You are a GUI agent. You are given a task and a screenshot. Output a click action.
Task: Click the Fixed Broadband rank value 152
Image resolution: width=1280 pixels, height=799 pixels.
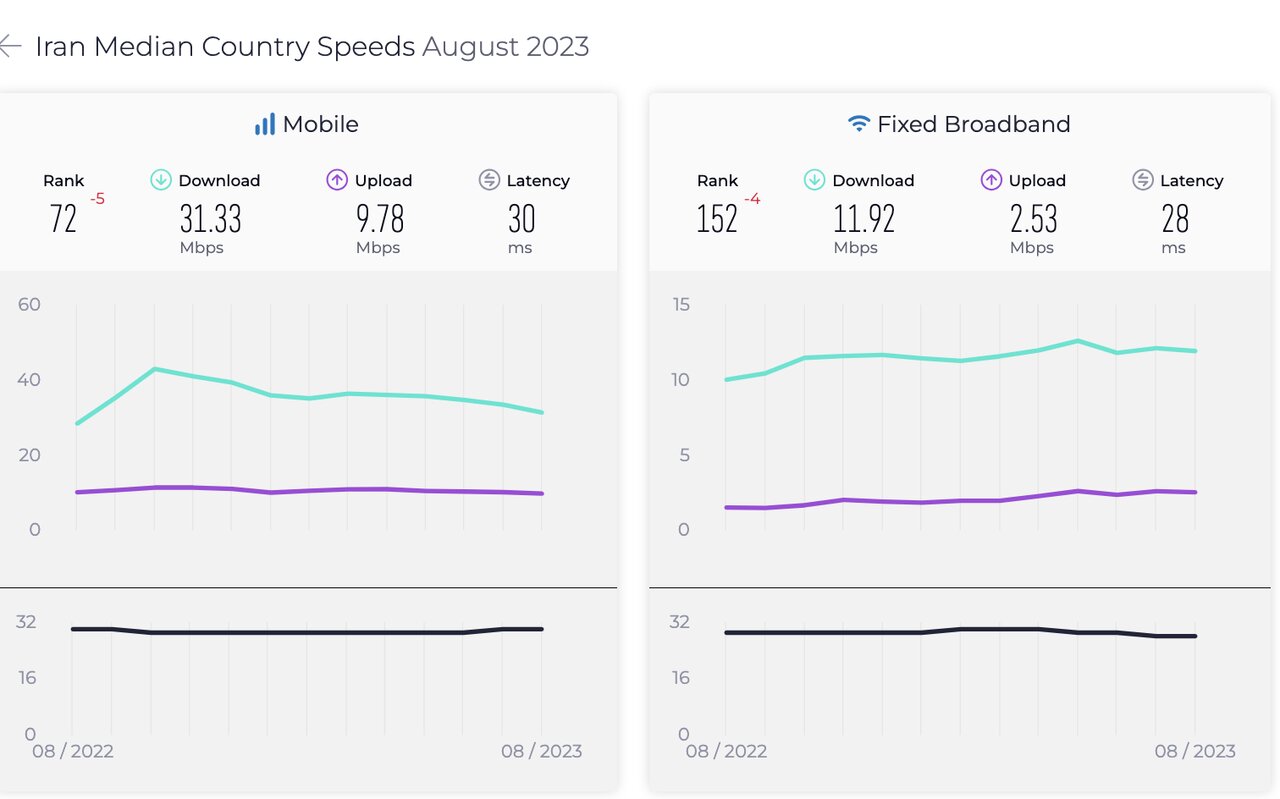coord(717,218)
